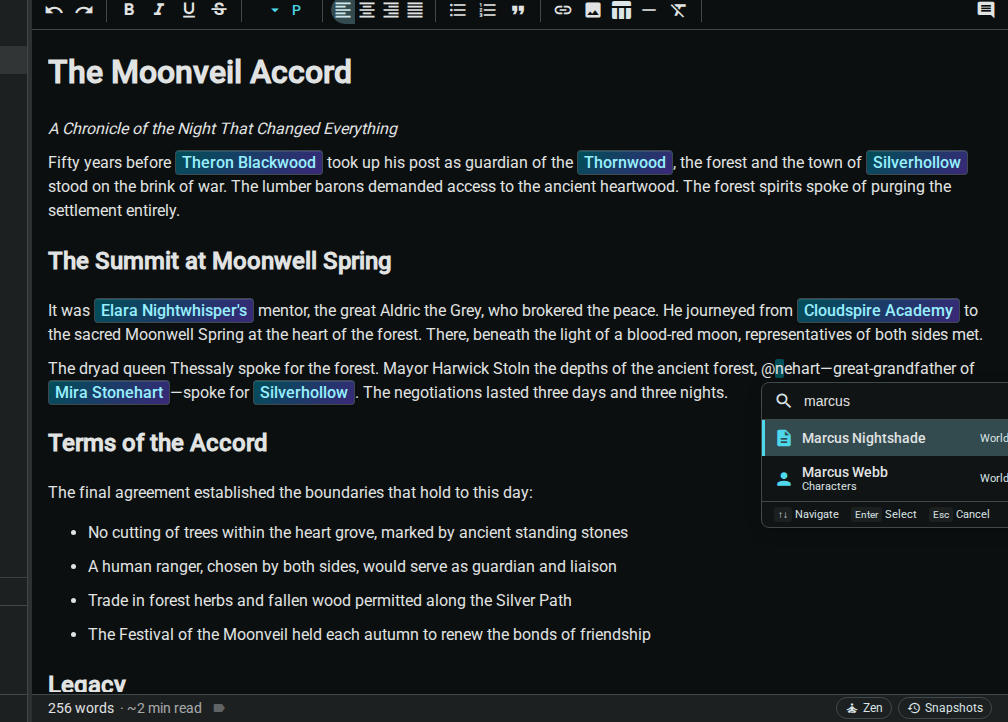Open the paragraph style dropdown
The image size is (1008, 722).
(285, 10)
